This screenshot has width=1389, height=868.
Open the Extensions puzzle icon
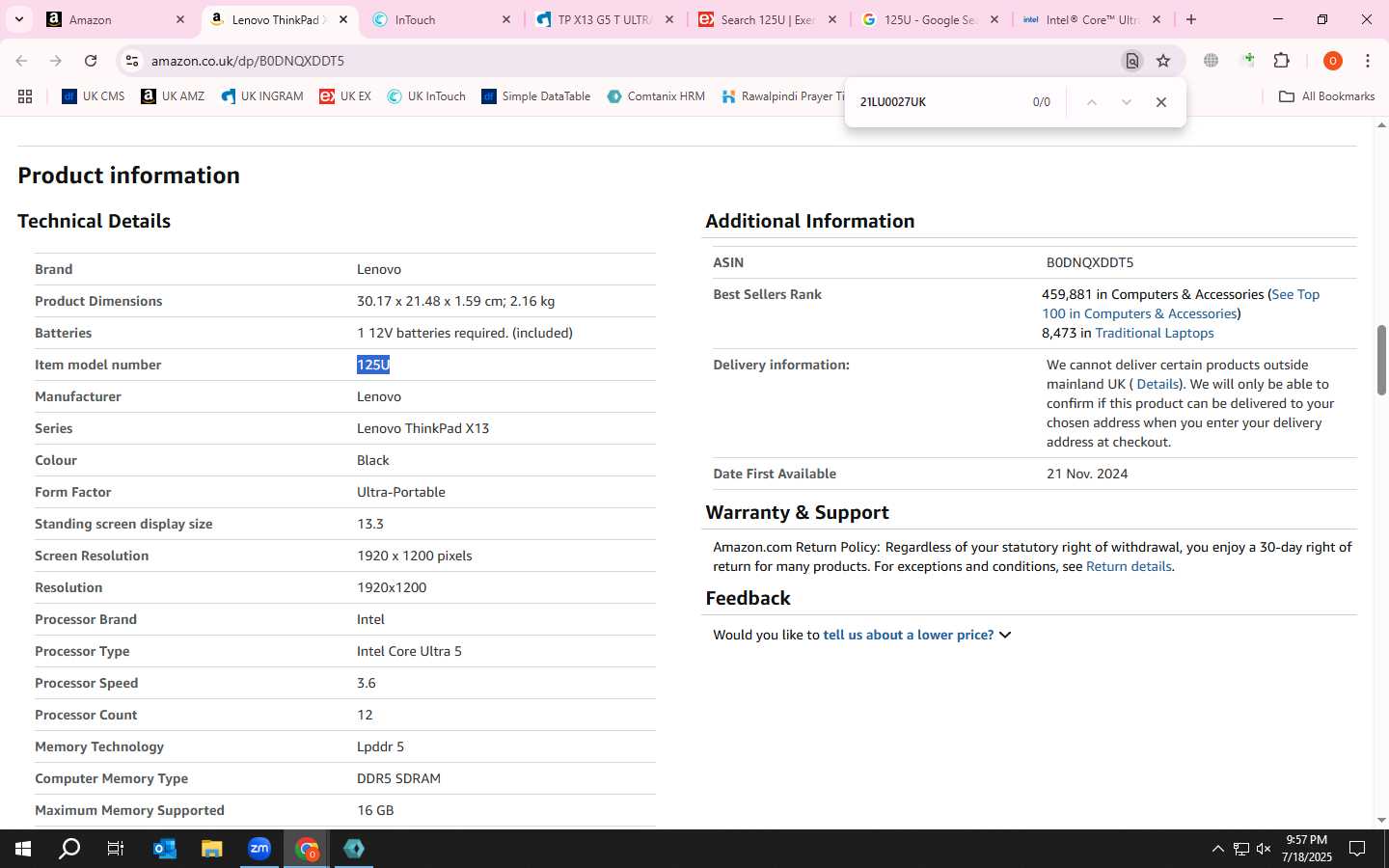(x=1282, y=61)
